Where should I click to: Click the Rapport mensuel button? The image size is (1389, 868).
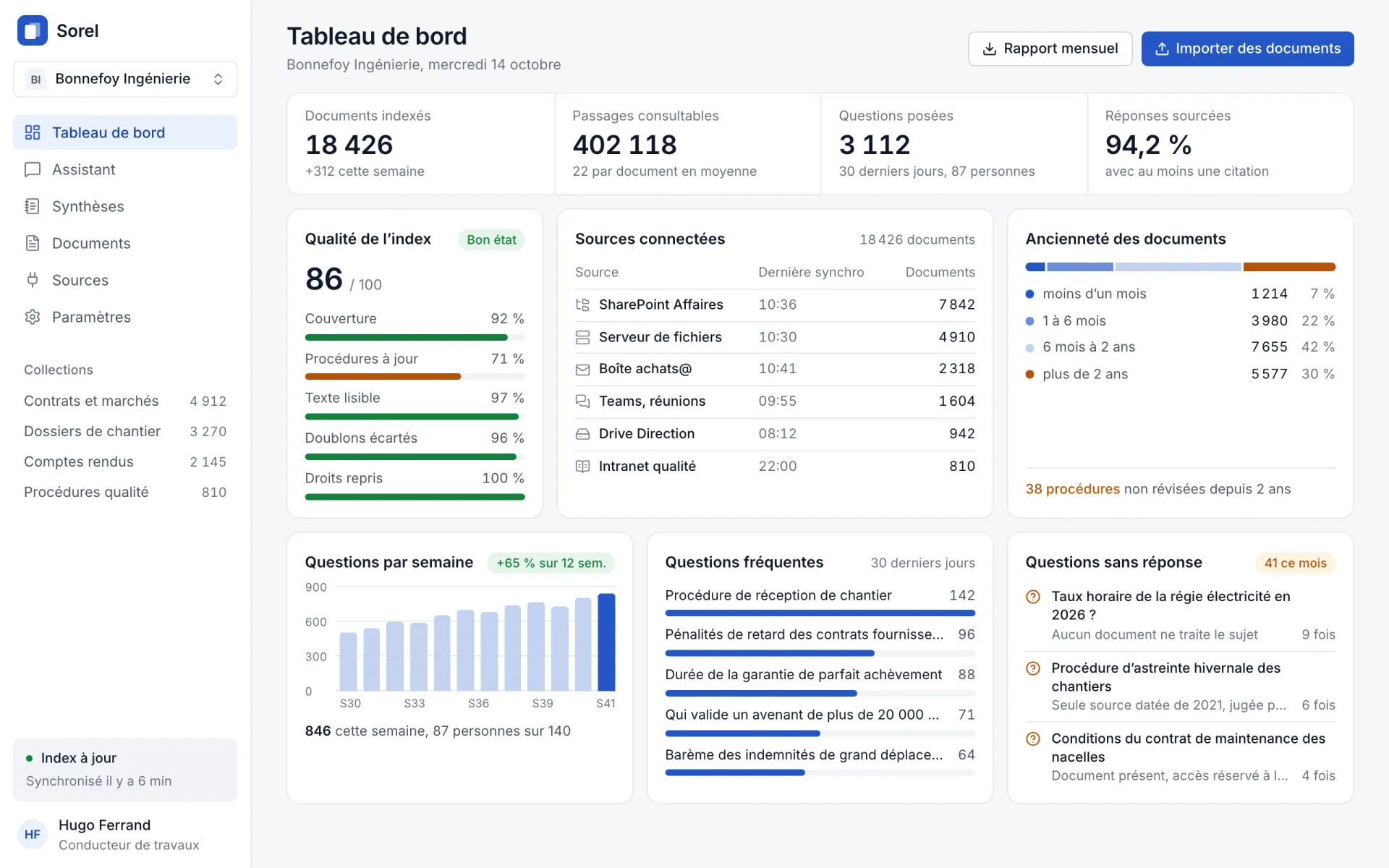pos(1050,48)
